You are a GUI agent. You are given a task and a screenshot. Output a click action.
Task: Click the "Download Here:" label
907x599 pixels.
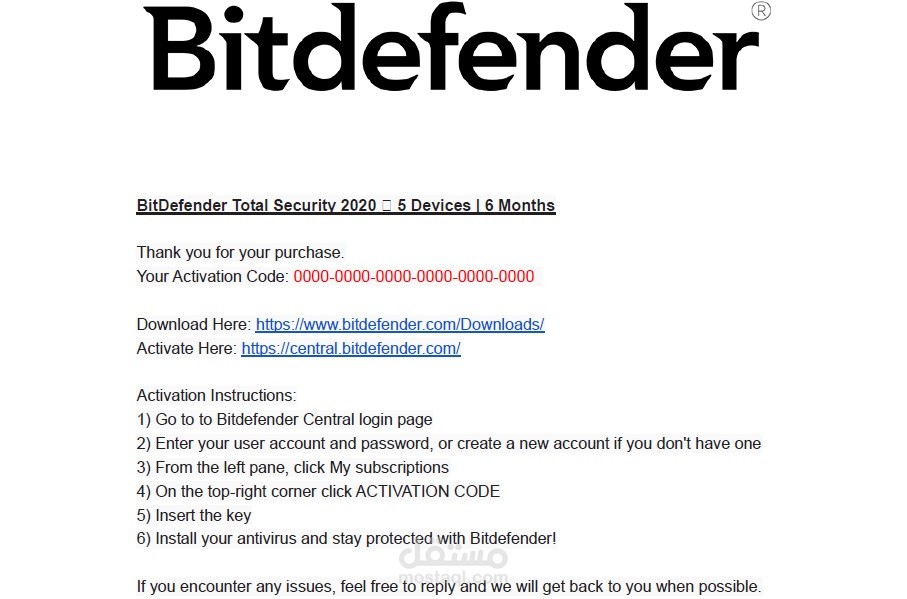[194, 324]
